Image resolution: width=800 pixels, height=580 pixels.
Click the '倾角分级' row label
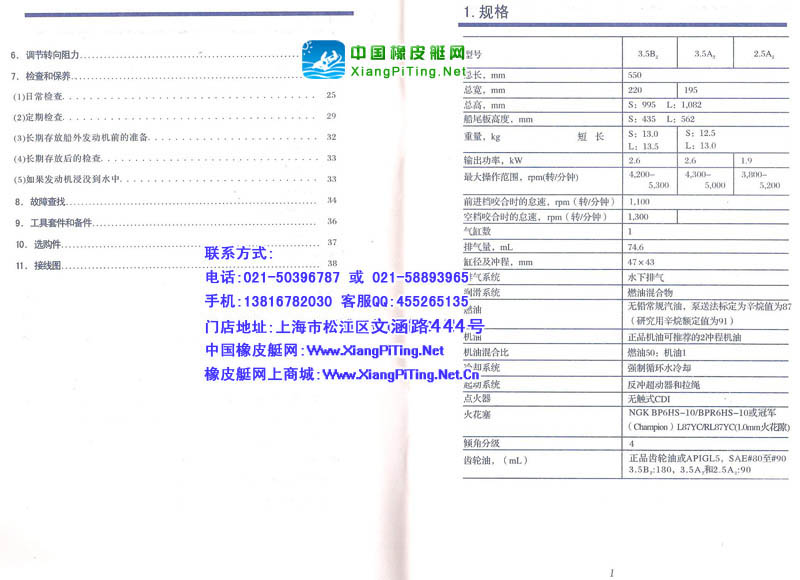pos(482,443)
